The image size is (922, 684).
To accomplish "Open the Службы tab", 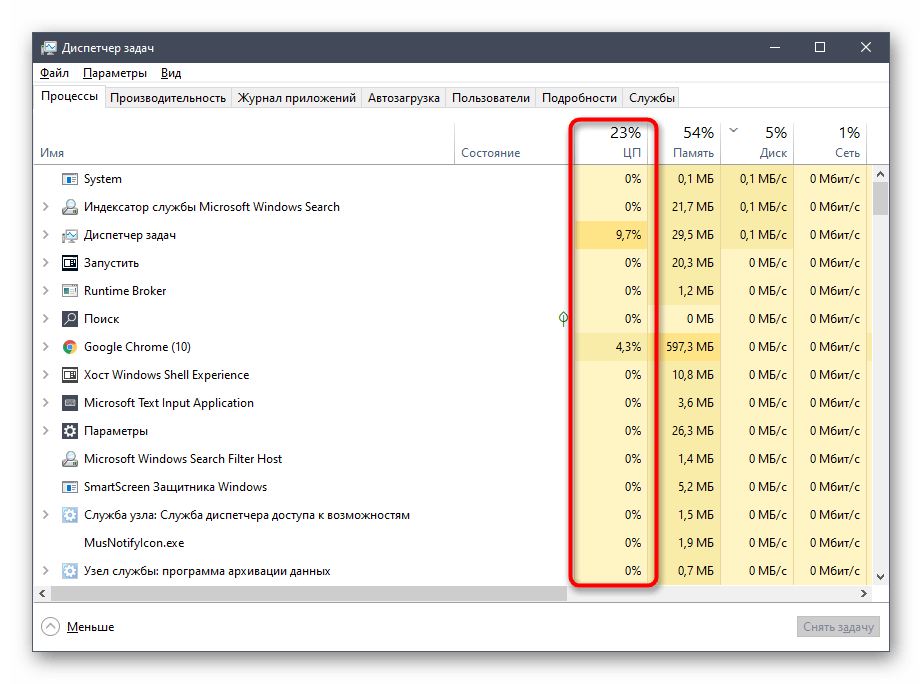I will click(x=652, y=98).
